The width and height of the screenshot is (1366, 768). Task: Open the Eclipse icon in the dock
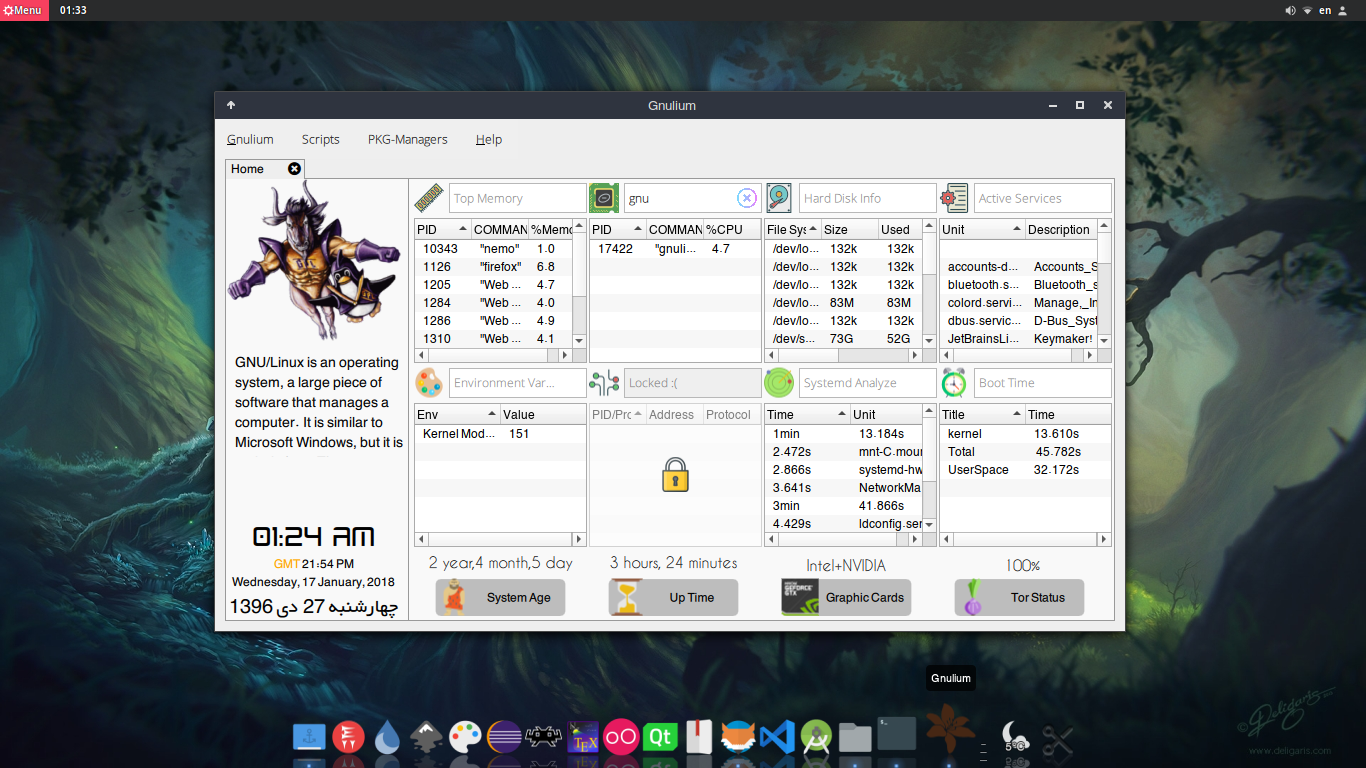tap(504, 738)
